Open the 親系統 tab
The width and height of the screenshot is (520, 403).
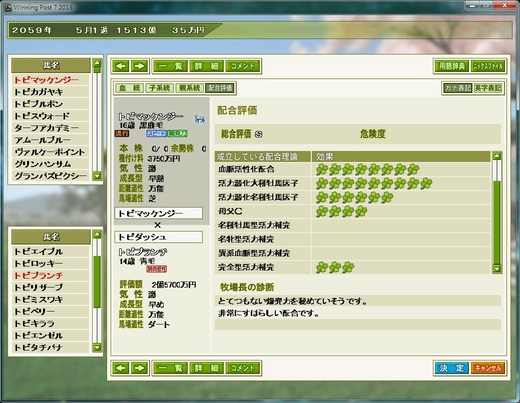pyautogui.click(x=189, y=88)
